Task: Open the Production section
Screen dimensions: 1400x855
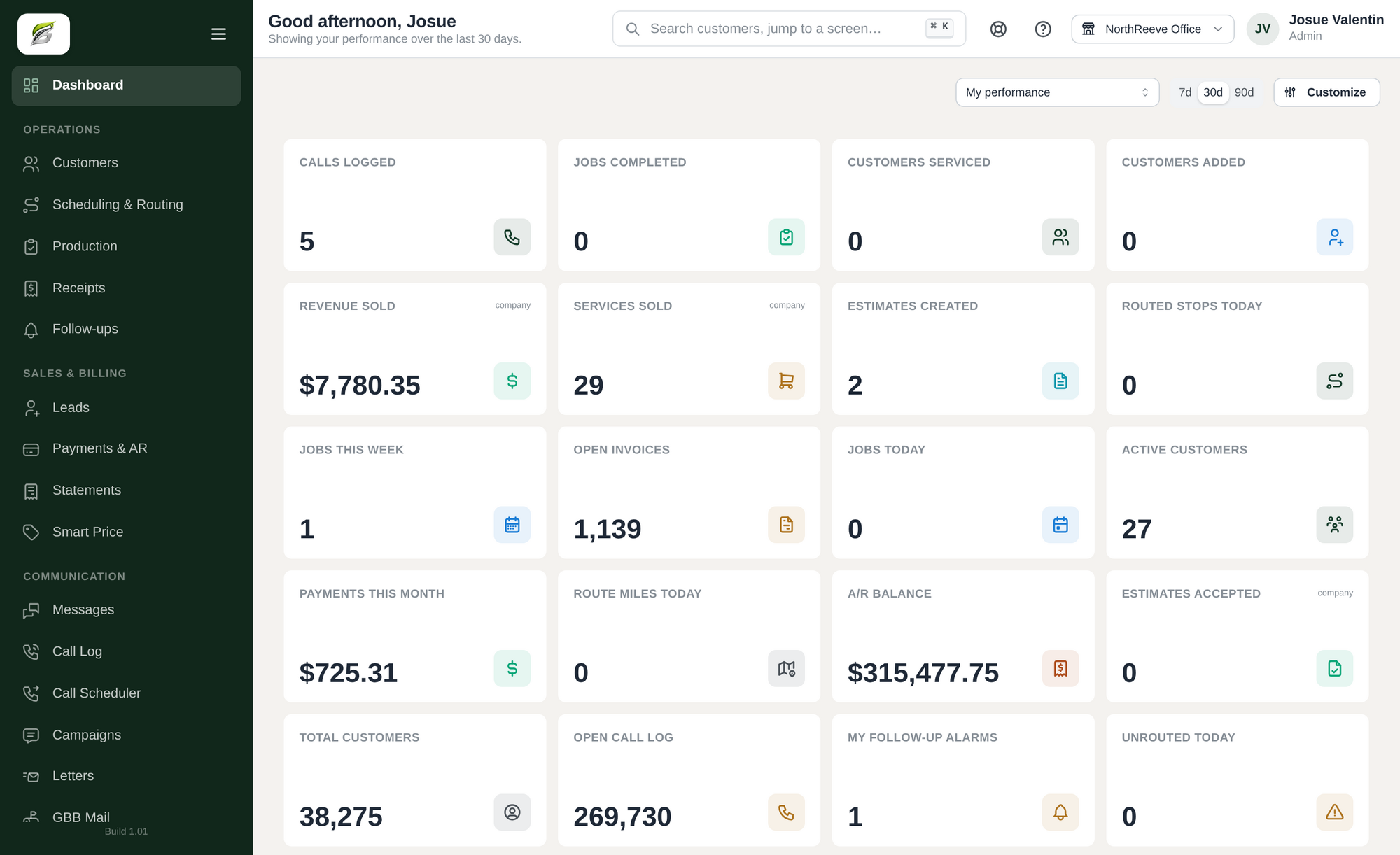Action: tap(126, 246)
